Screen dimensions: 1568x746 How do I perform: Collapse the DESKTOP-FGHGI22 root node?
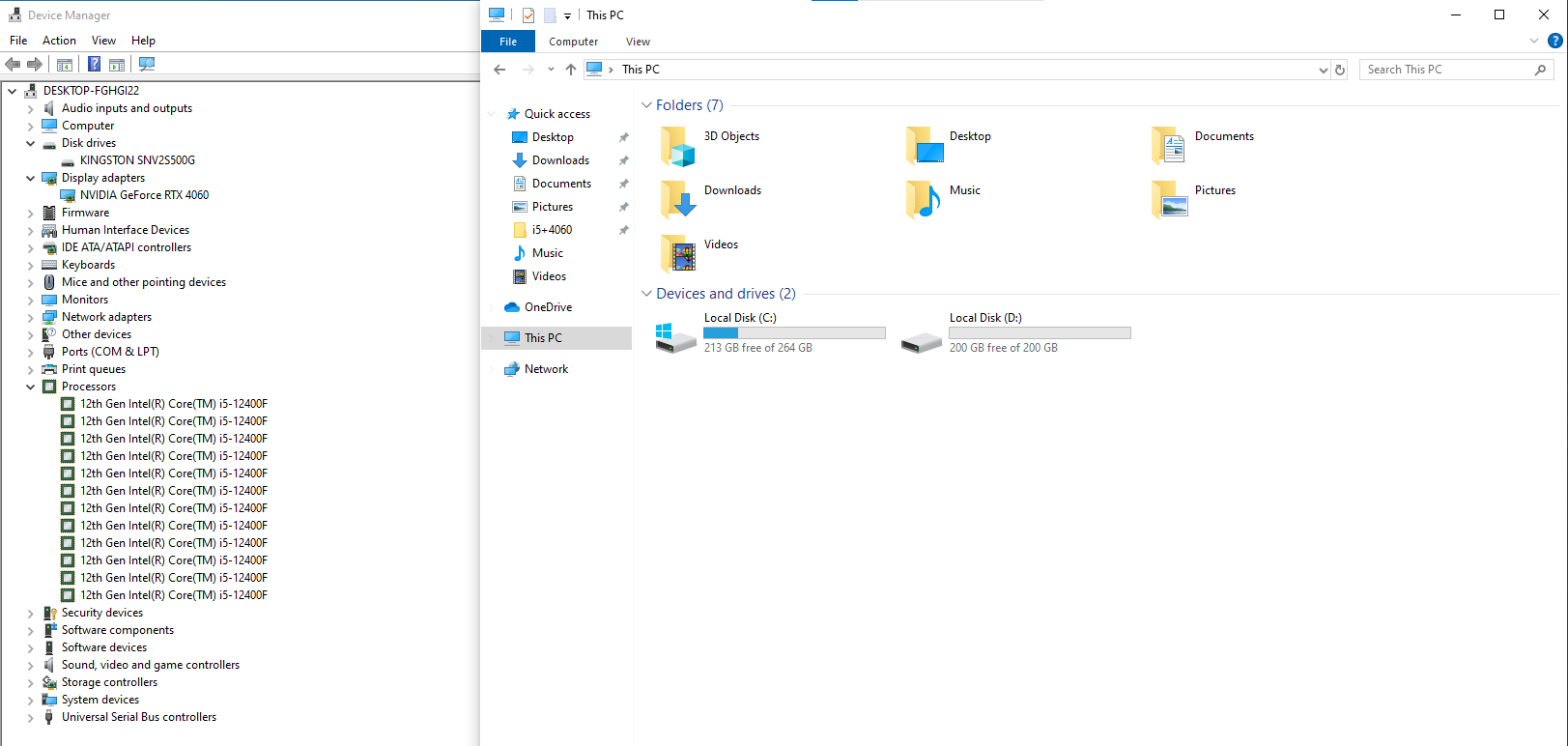(12, 91)
